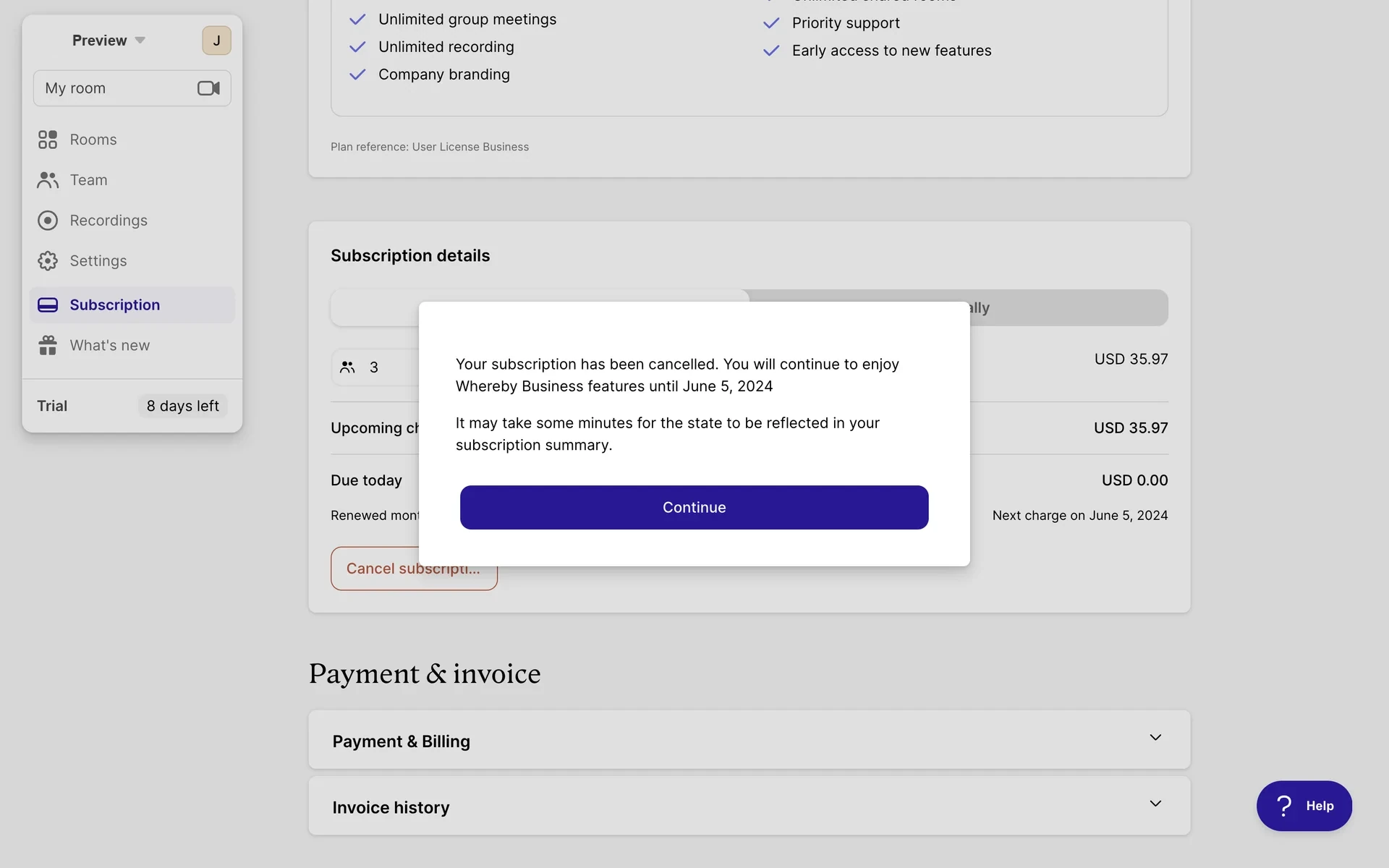Click the 'USD 0.00' due today amount

(x=1134, y=480)
